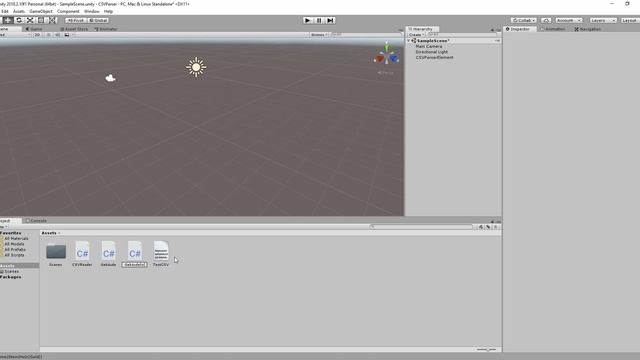Switch to the Animator tab
The height and width of the screenshot is (360, 640).
click(x=106, y=29)
